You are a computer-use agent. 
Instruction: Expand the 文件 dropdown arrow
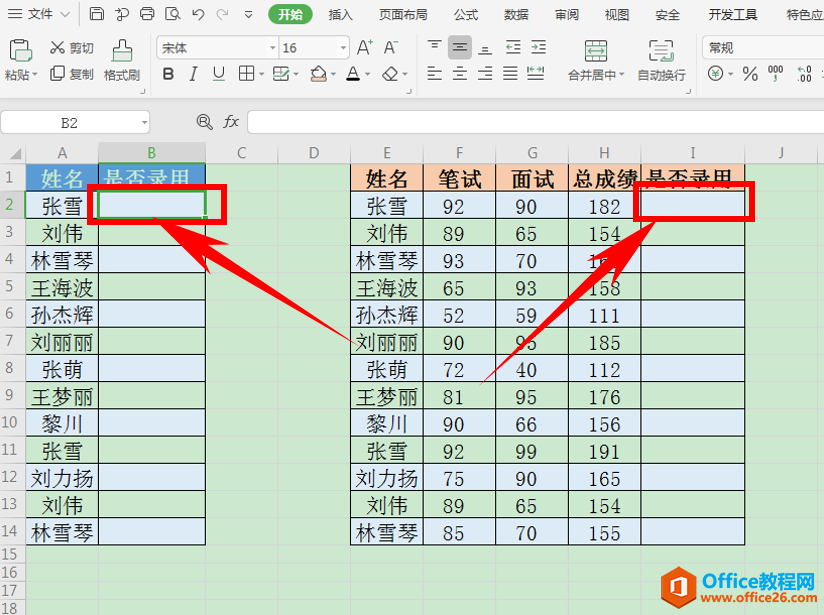65,15
